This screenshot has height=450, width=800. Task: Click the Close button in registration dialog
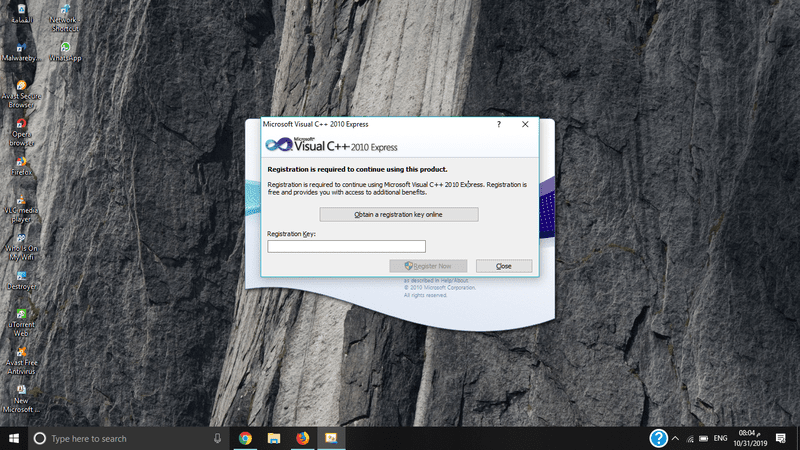504,266
